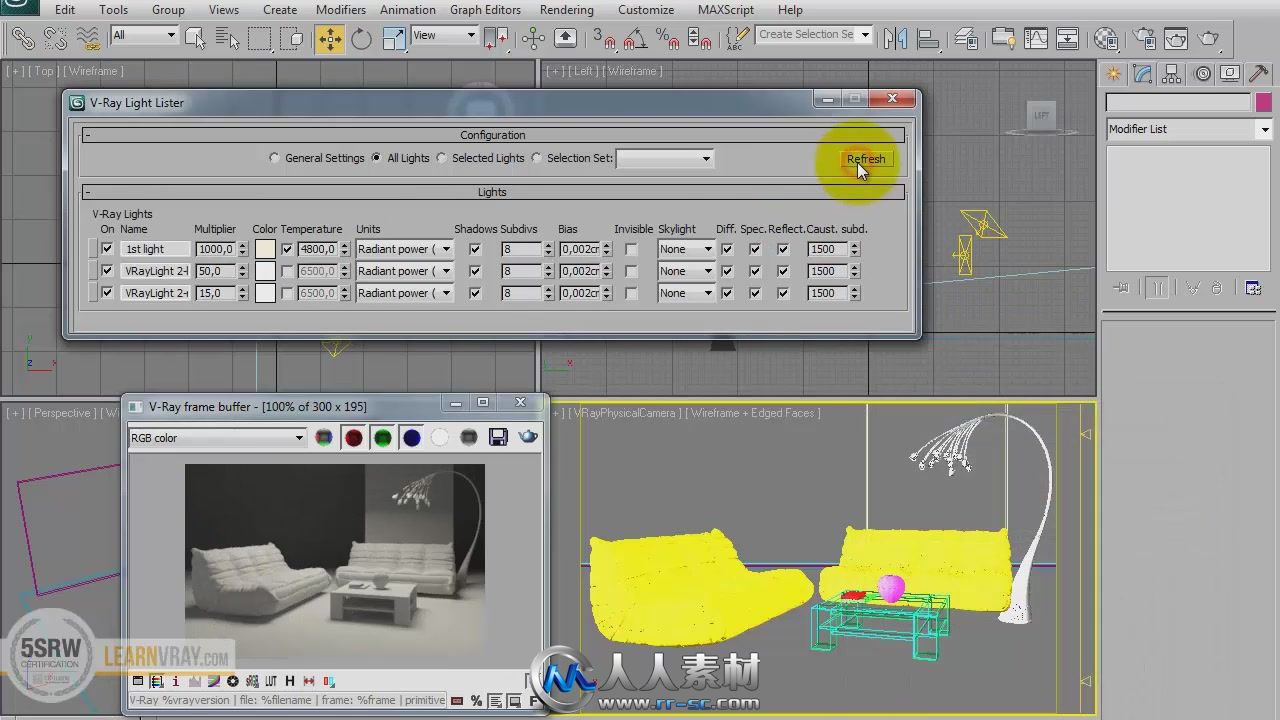The image size is (1280, 720).
Task: Choose the Select Object tool
Action: click(195, 39)
